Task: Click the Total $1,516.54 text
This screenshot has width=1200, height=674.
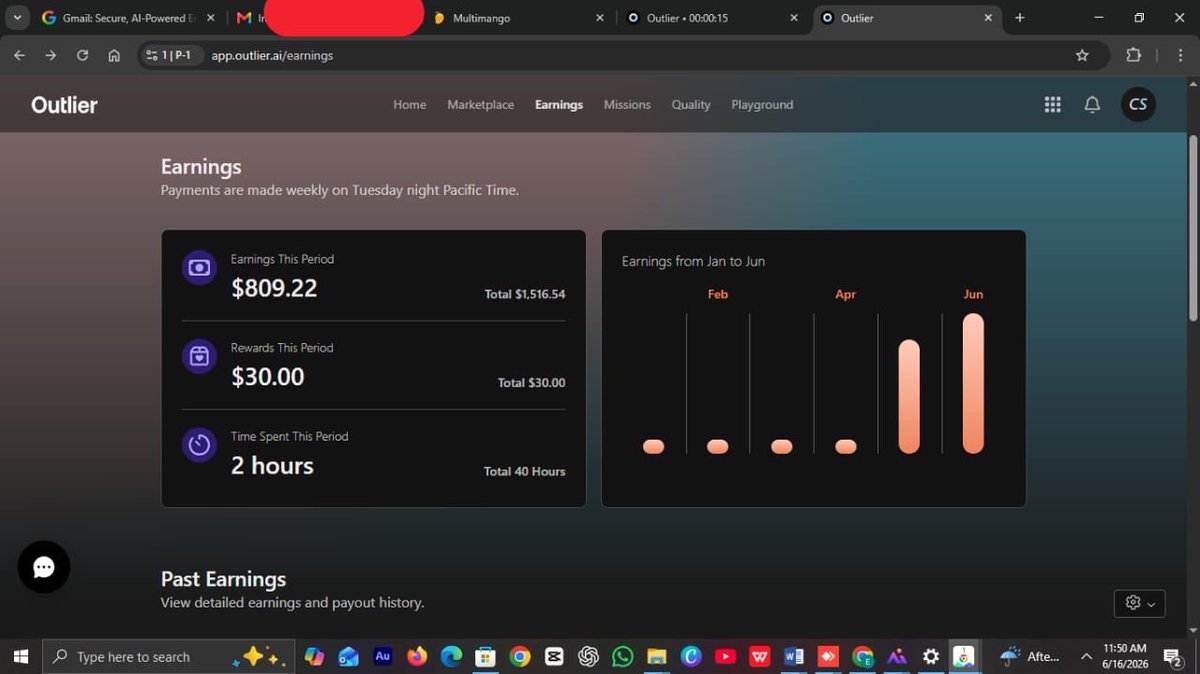Action: pyautogui.click(x=525, y=294)
